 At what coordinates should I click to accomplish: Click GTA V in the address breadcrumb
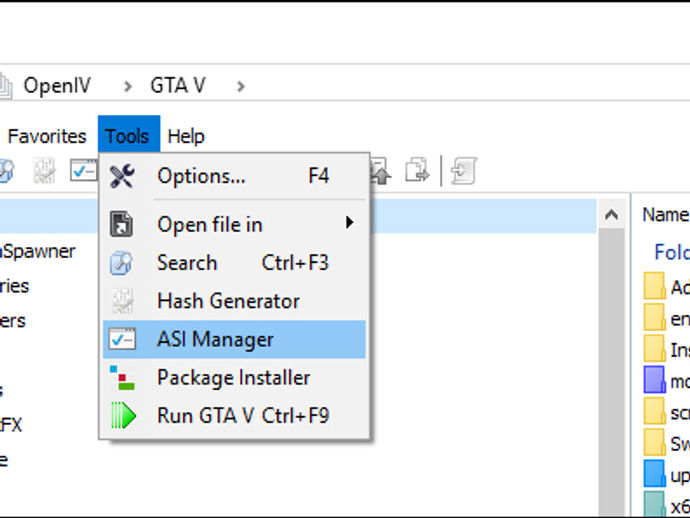(x=178, y=85)
